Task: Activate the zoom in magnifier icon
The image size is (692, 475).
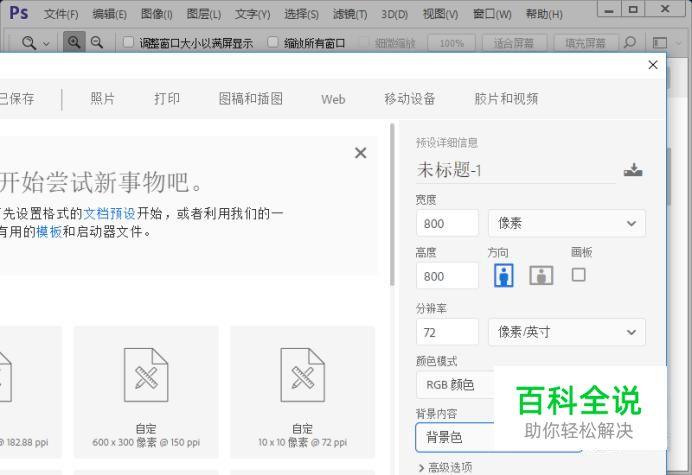Action: 74,42
